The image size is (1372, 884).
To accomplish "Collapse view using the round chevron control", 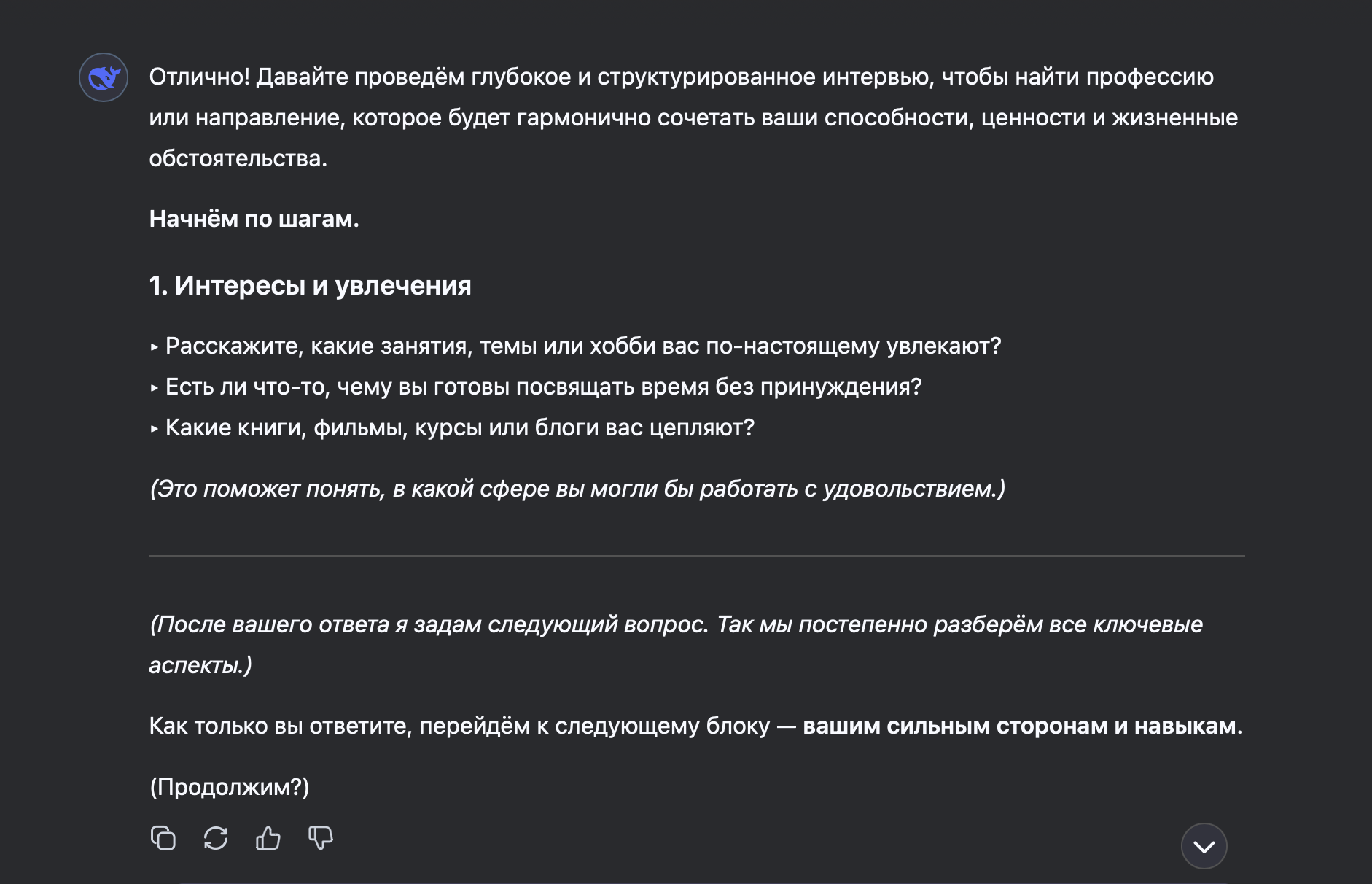I will tap(1206, 846).
